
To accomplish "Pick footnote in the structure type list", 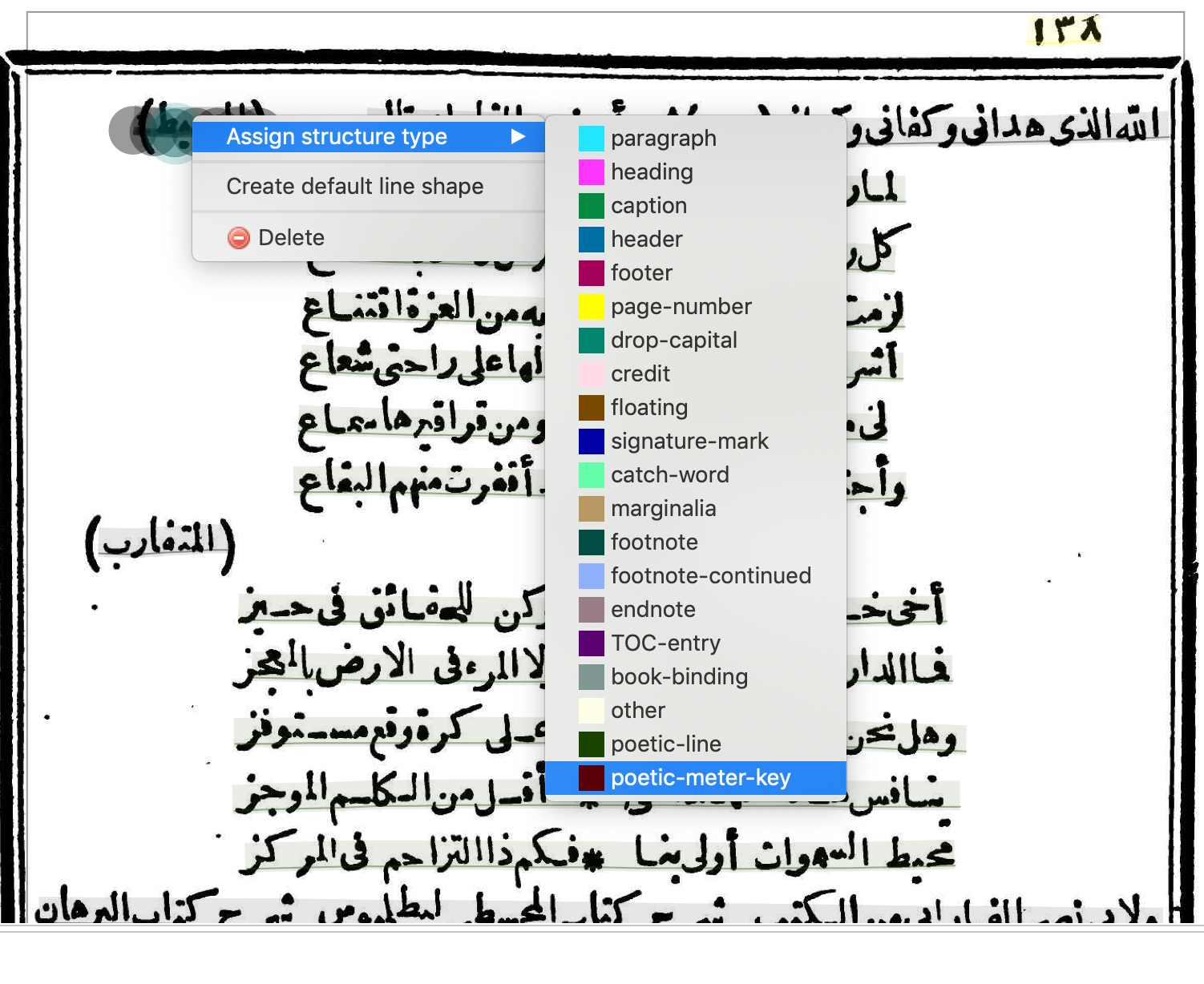I will click(696, 542).
